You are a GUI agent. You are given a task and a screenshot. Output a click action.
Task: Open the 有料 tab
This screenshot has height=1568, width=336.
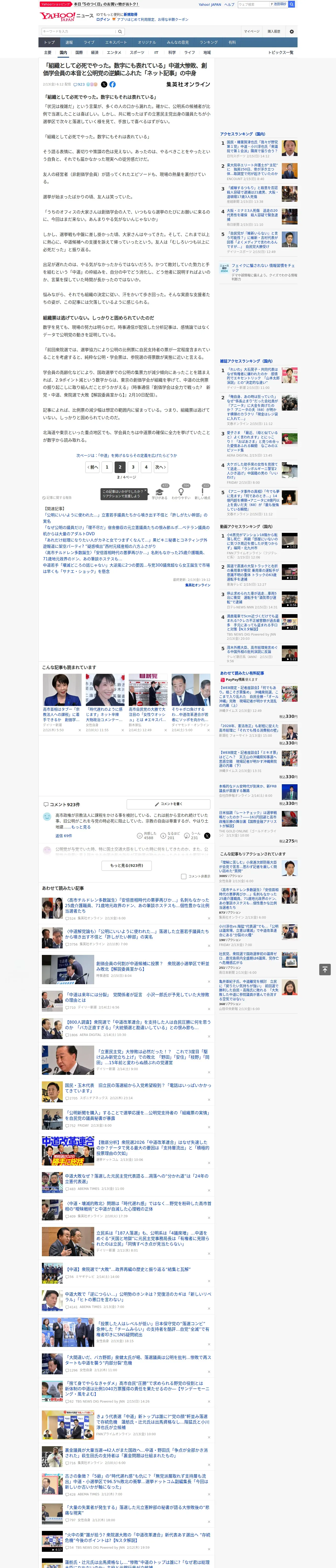[x=232, y=43]
